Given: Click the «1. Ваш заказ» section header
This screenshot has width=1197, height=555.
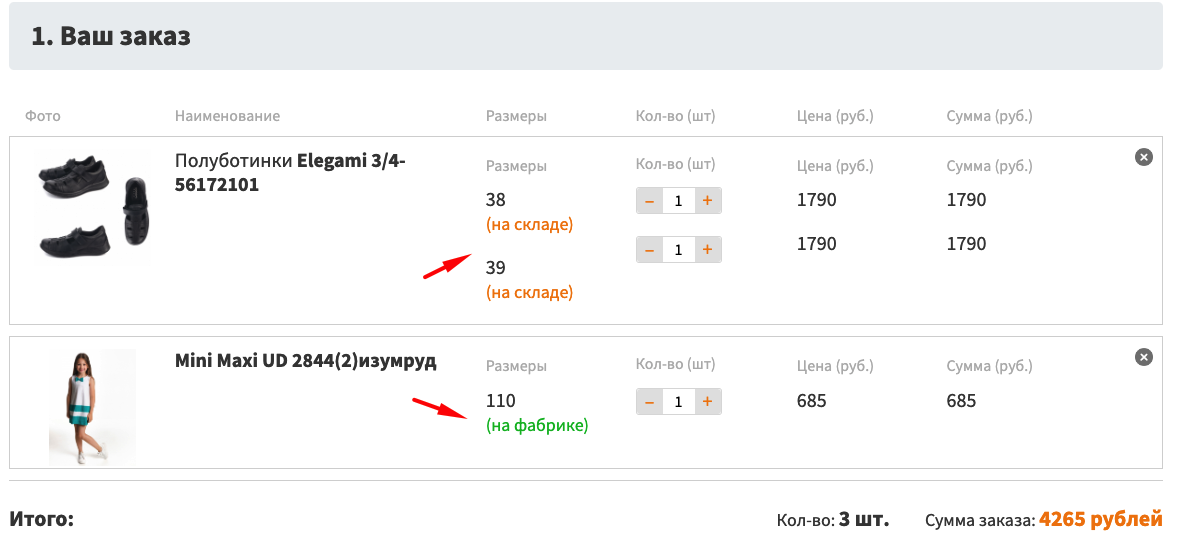Looking at the screenshot, I should 111,37.
